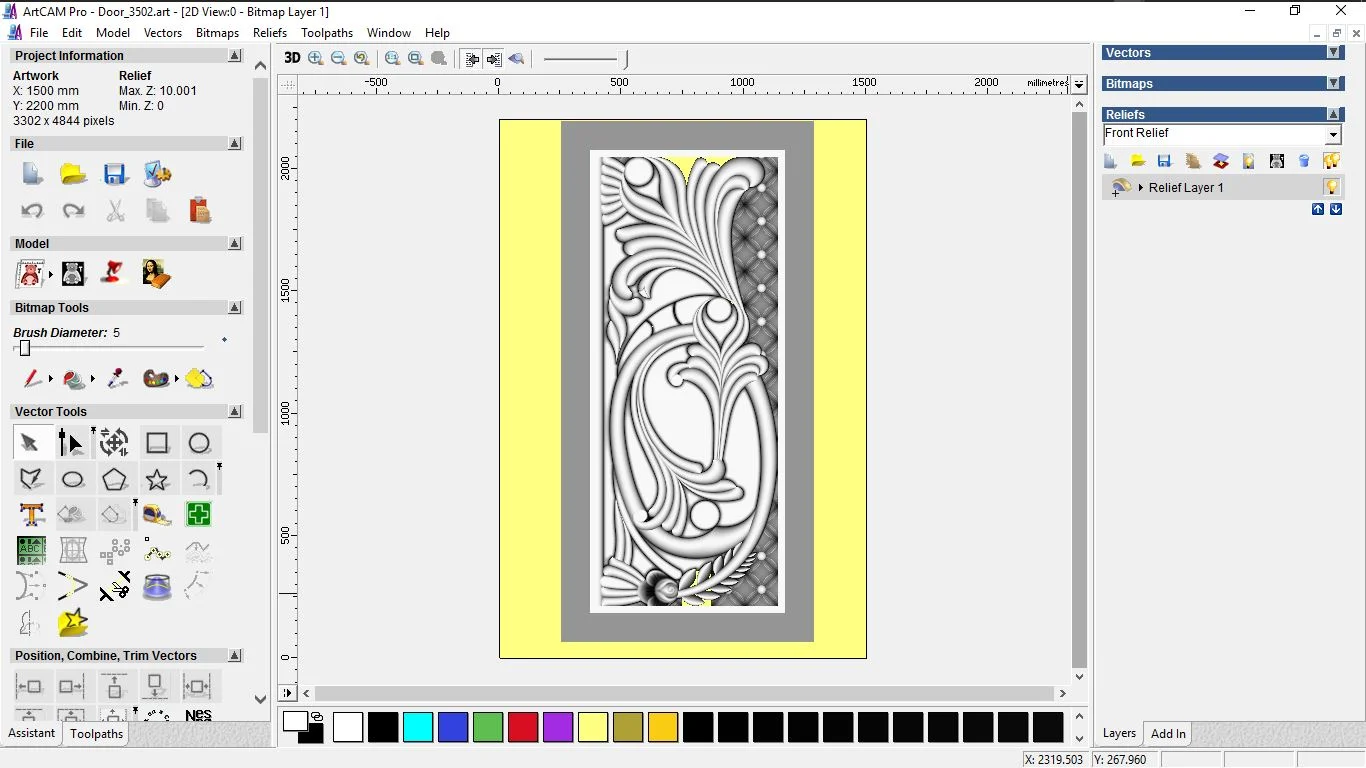Screen dimensions: 1366x768
Task: Select the rectangle creation tool
Action: [x=157, y=442]
